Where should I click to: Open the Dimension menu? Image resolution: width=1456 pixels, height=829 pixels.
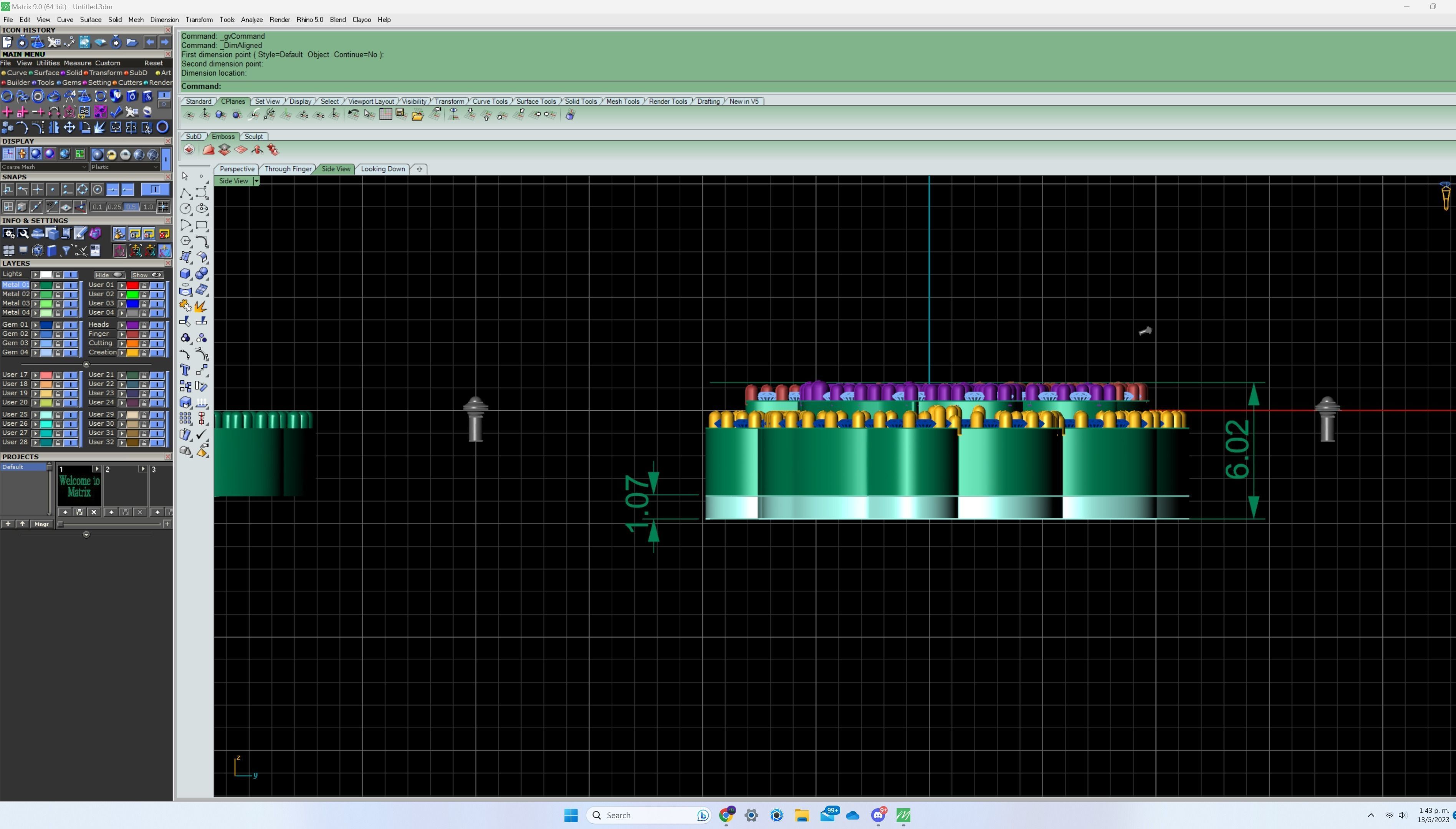(164, 19)
